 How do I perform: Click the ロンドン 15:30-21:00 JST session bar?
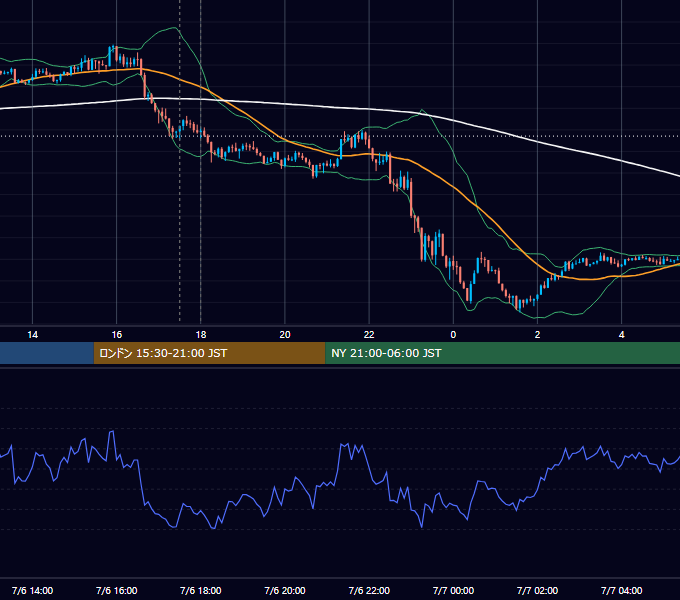(209, 353)
